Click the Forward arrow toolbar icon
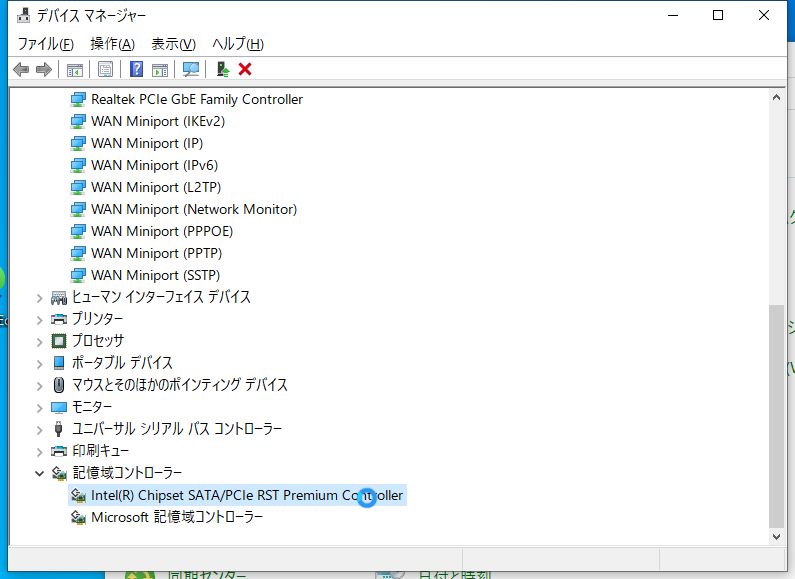Viewport: 795px width, 579px height. click(44, 69)
